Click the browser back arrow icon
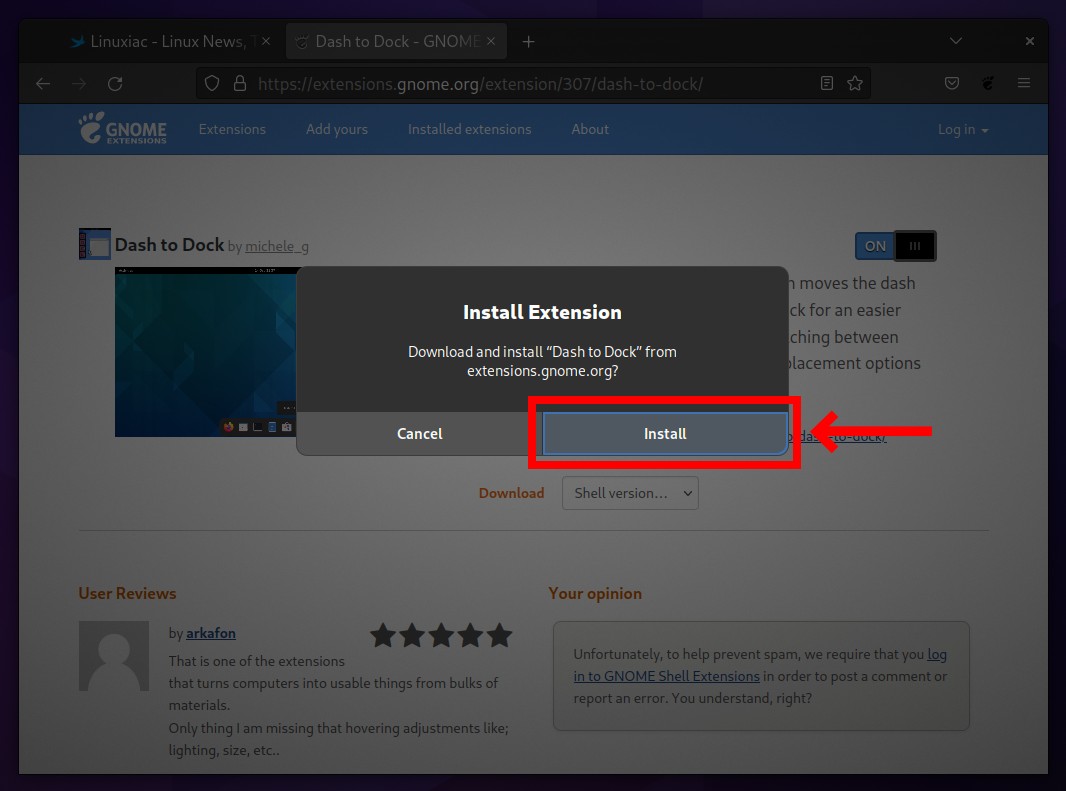 click(x=43, y=84)
